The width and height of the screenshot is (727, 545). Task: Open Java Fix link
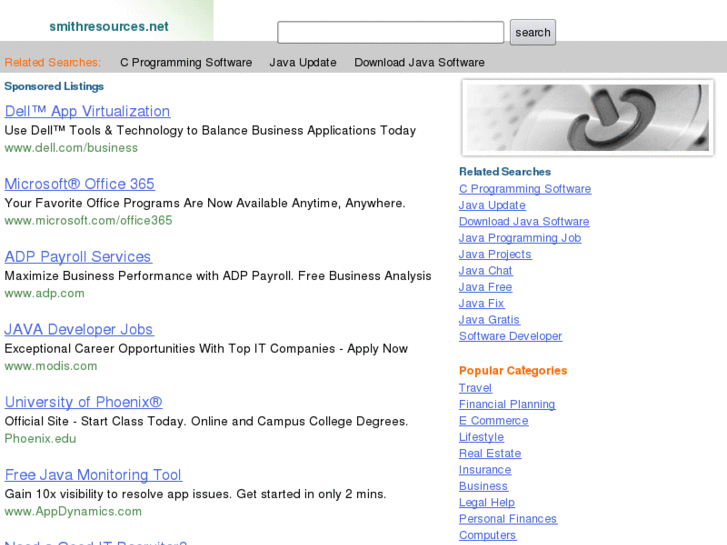pos(481,303)
